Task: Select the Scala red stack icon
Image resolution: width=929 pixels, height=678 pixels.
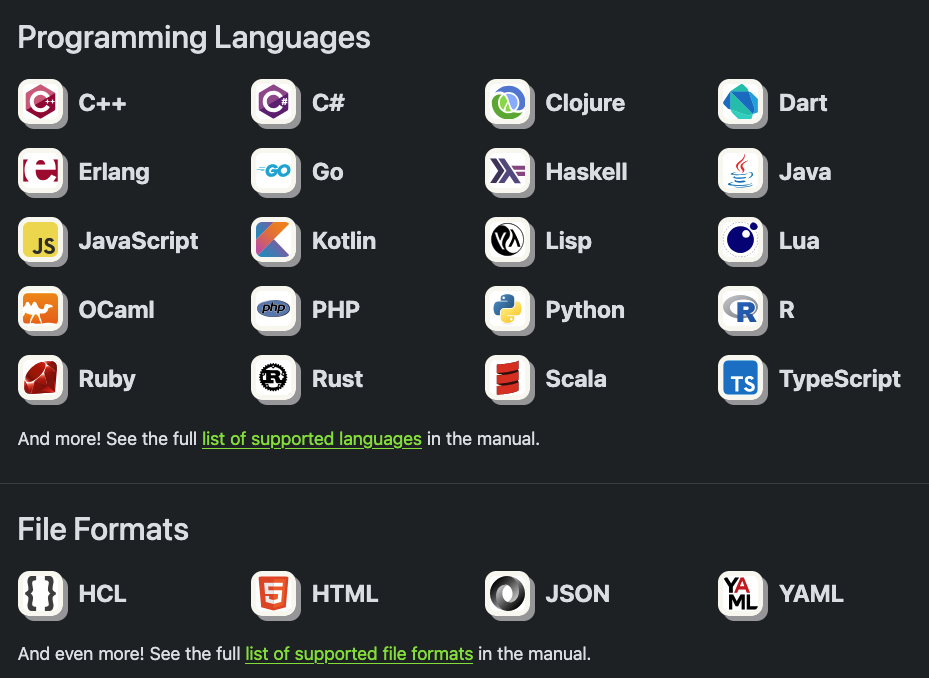Action: coord(508,378)
